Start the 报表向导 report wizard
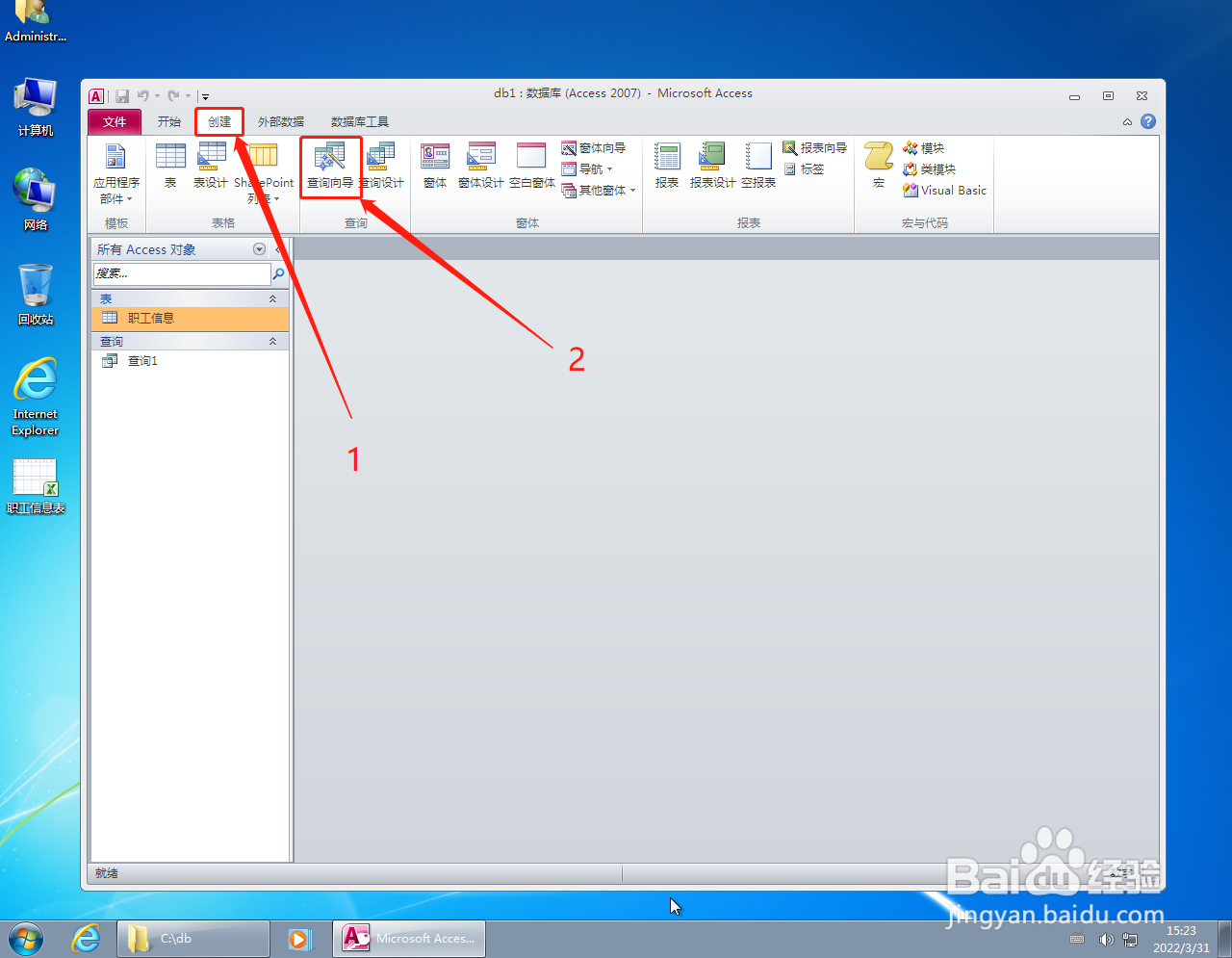1232x958 pixels. (814, 148)
